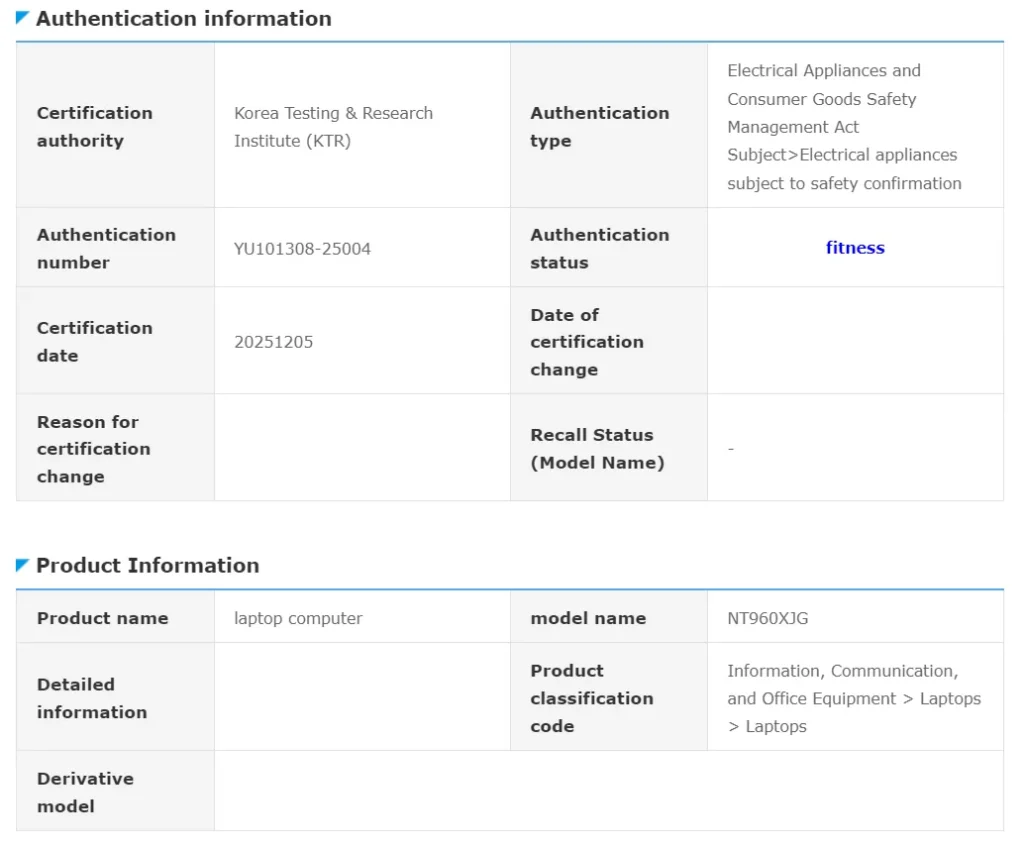
Task: Click the empty Reason for certification change cell
Action: click(362, 448)
